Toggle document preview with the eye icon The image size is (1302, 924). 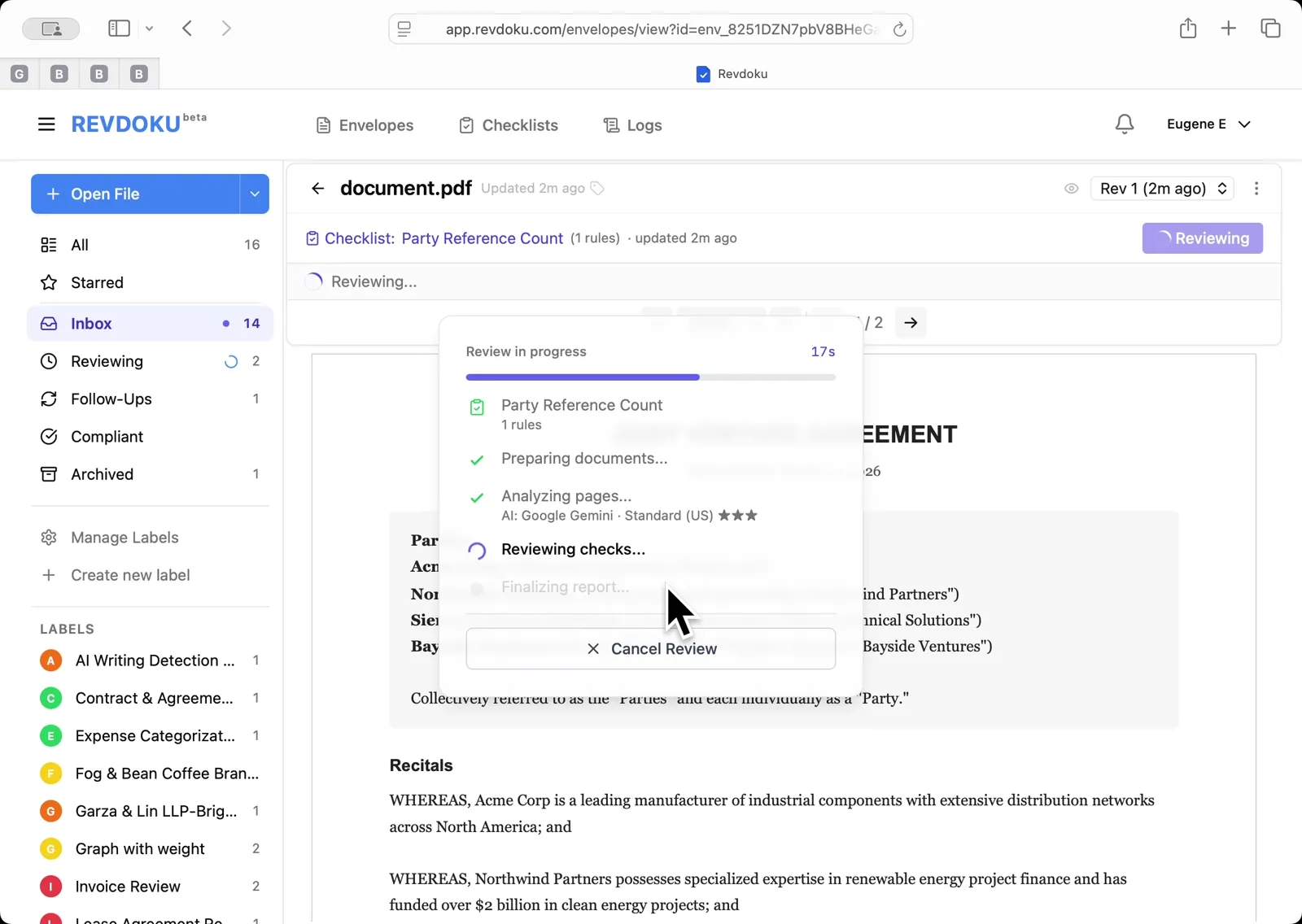(x=1071, y=188)
